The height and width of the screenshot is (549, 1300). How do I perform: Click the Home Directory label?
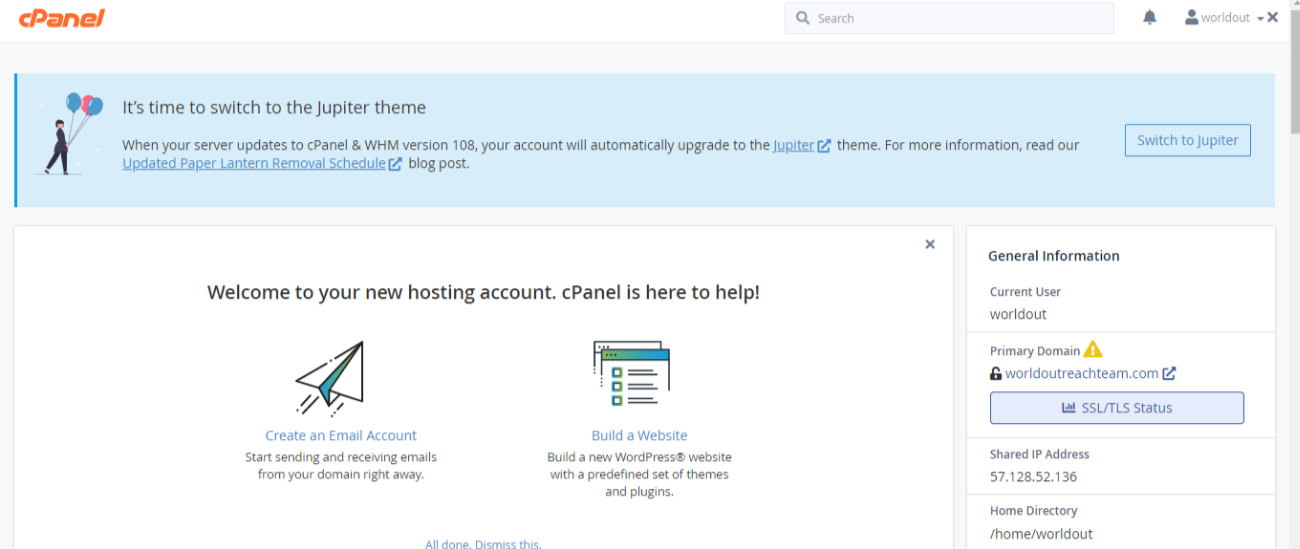coord(1033,510)
